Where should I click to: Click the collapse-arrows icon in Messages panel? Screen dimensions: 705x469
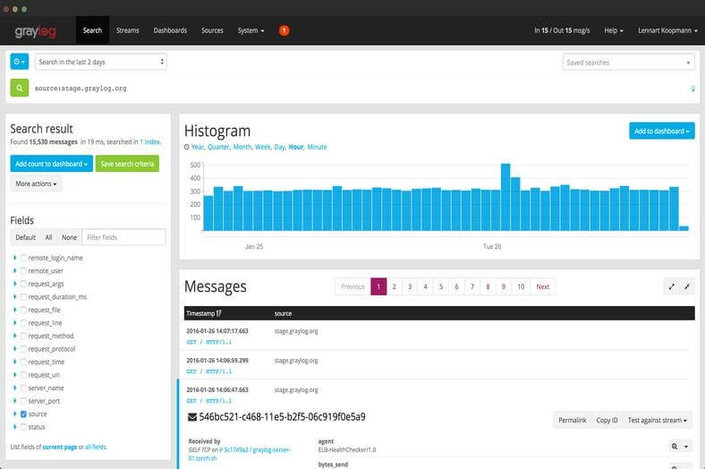tap(686, 287)
